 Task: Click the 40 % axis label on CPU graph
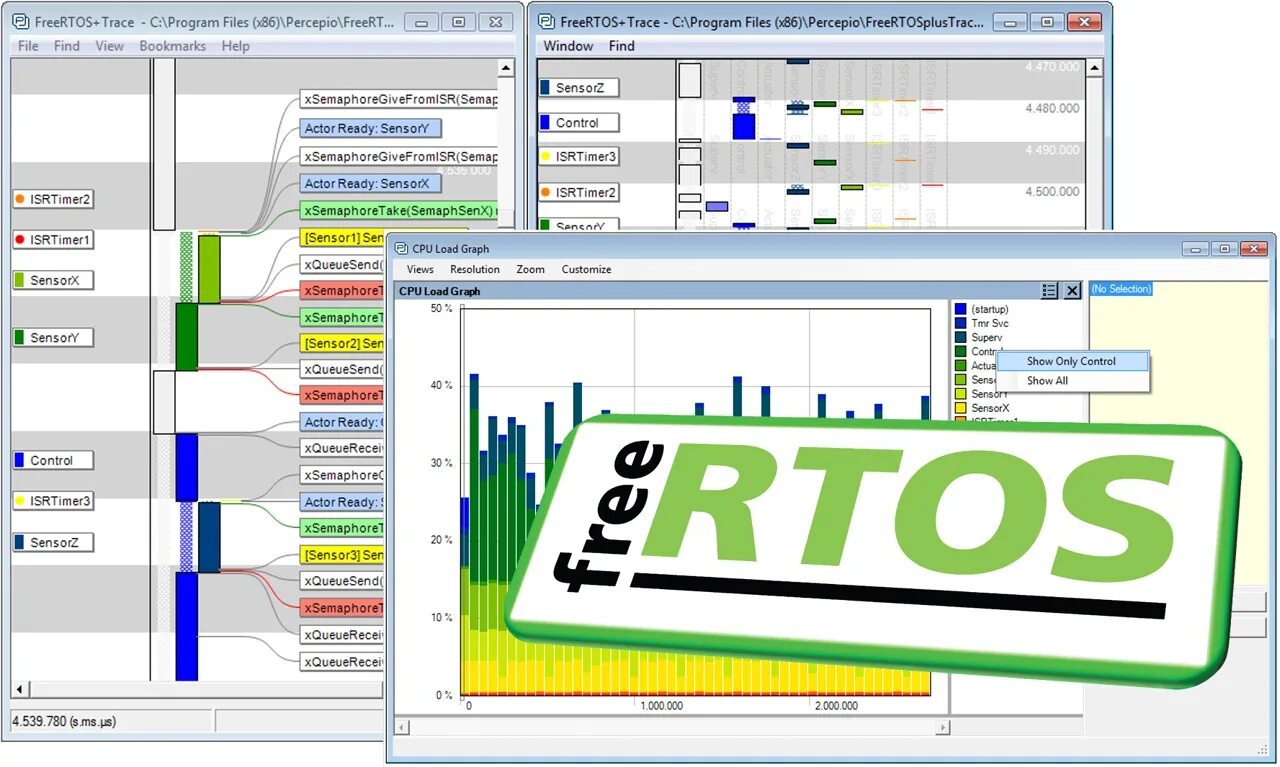[x=441, y=385]
